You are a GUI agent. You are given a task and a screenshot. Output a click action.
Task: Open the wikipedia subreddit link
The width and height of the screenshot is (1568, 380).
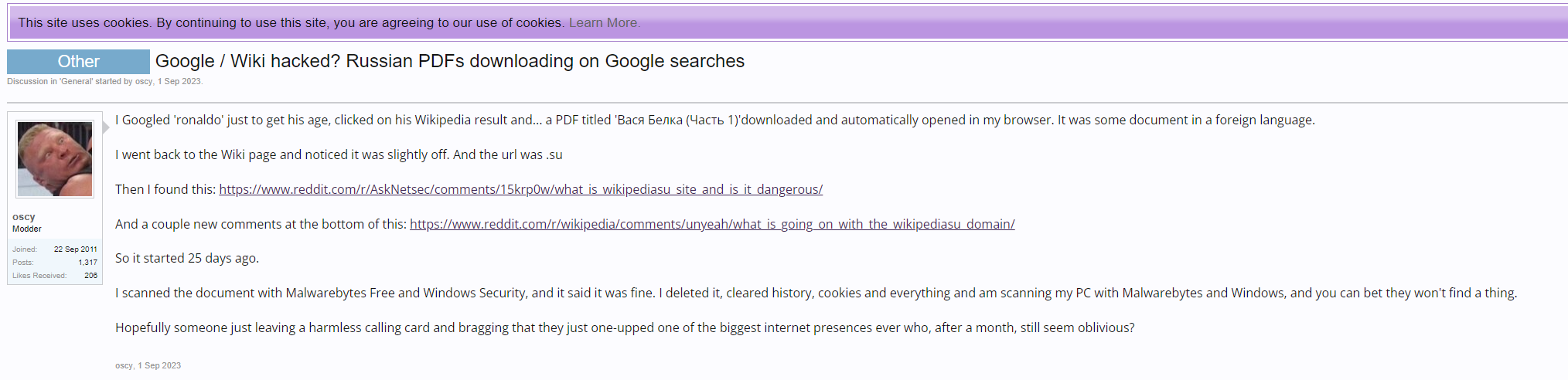click(712, 224)
